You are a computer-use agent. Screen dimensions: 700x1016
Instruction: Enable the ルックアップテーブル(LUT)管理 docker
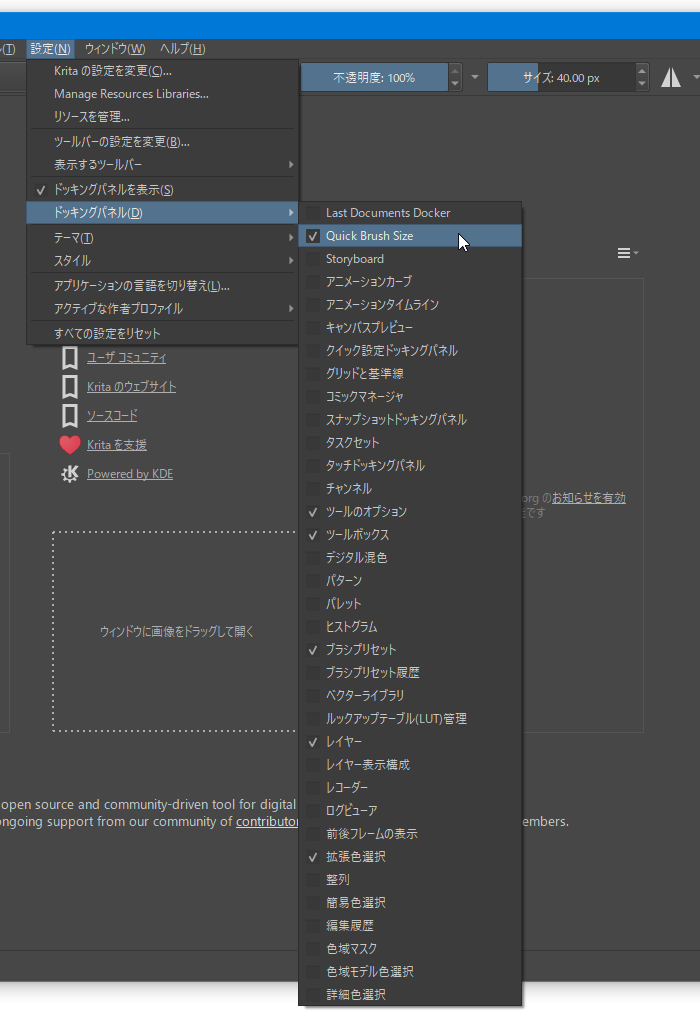click(410, 719)
